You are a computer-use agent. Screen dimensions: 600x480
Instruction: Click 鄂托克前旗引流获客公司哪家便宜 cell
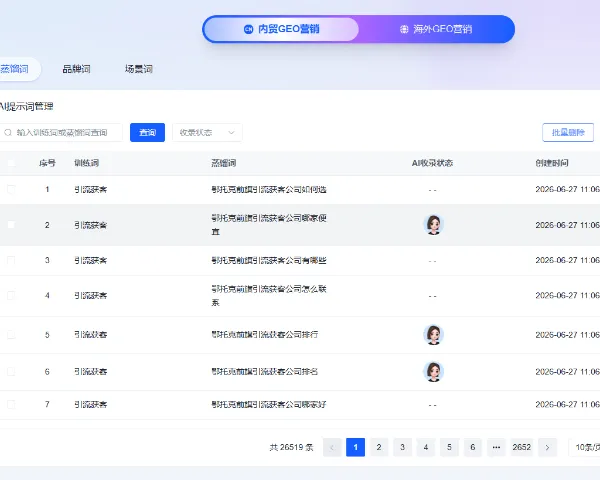[269, 225]
